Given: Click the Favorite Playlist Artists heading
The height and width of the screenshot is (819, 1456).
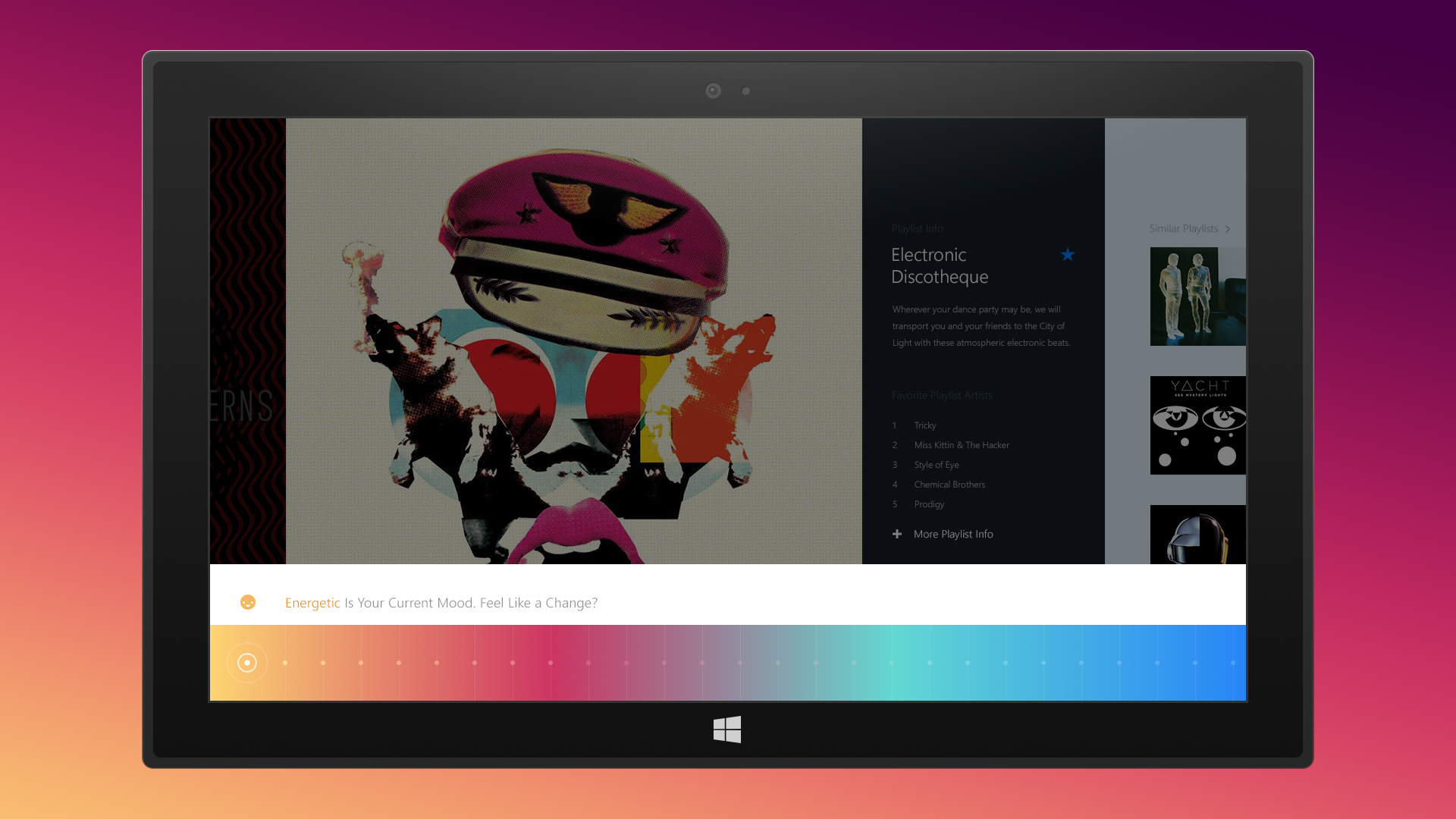Looking at the screenshot, I should click(942, 395).
